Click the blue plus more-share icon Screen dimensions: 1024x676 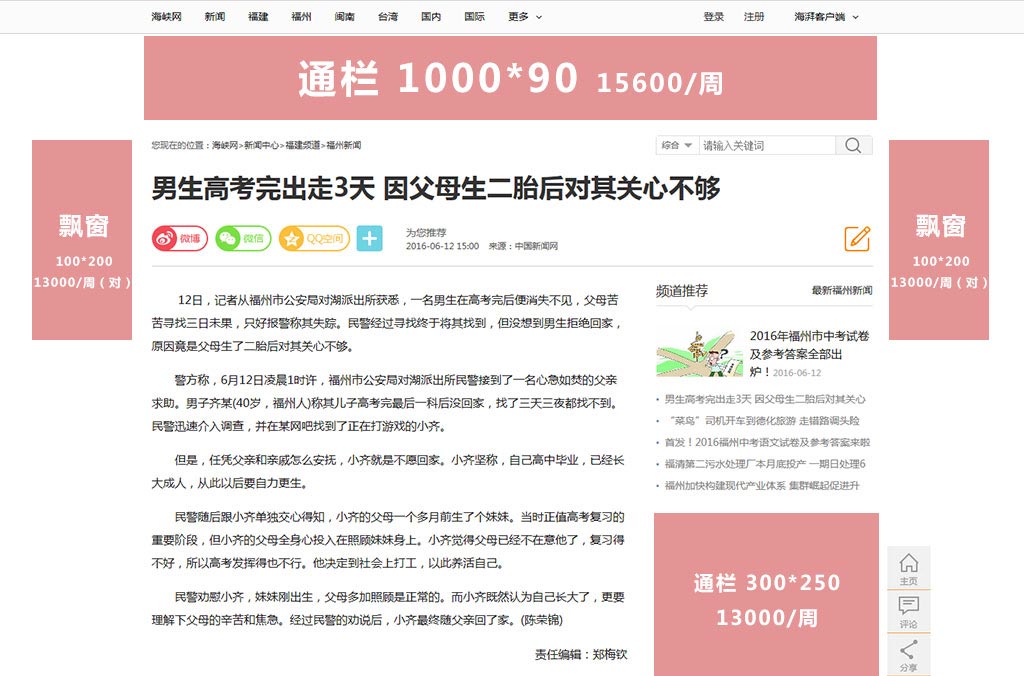click(369, 239)
